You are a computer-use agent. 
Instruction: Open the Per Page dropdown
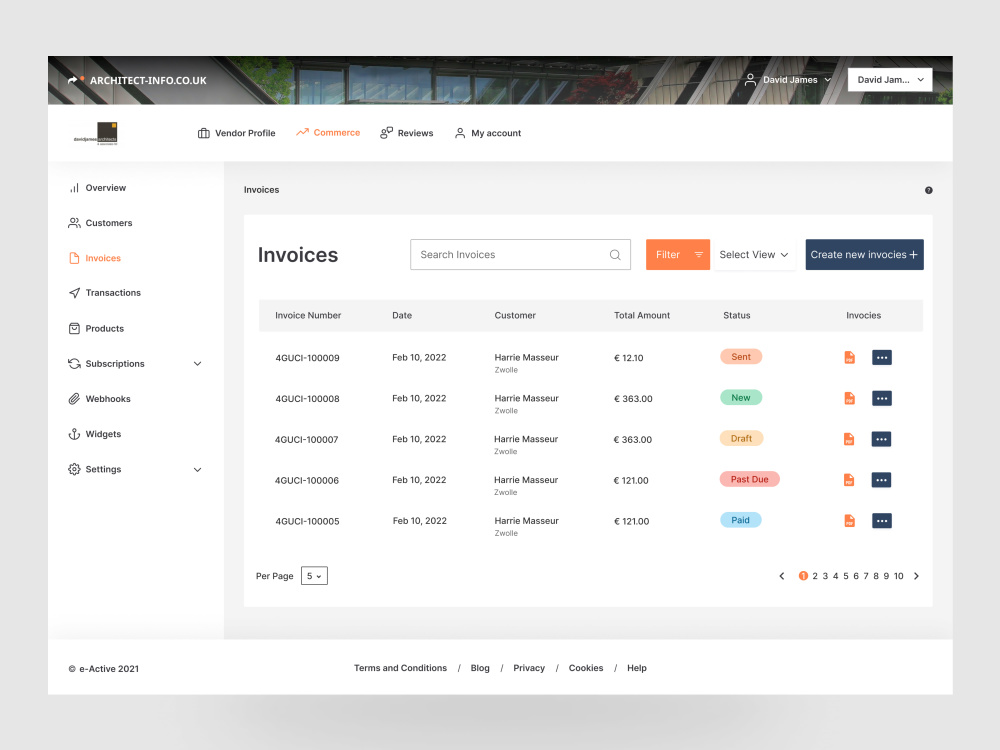(x=314, y=576)
